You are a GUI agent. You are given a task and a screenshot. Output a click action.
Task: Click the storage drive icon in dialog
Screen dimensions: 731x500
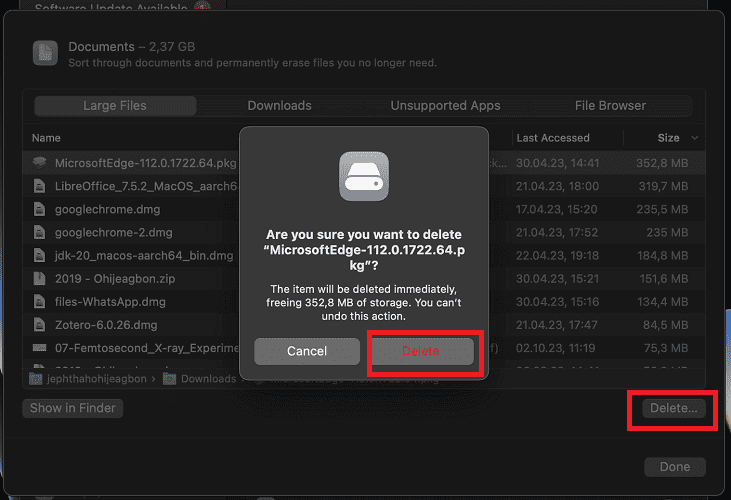click(364, 176)
